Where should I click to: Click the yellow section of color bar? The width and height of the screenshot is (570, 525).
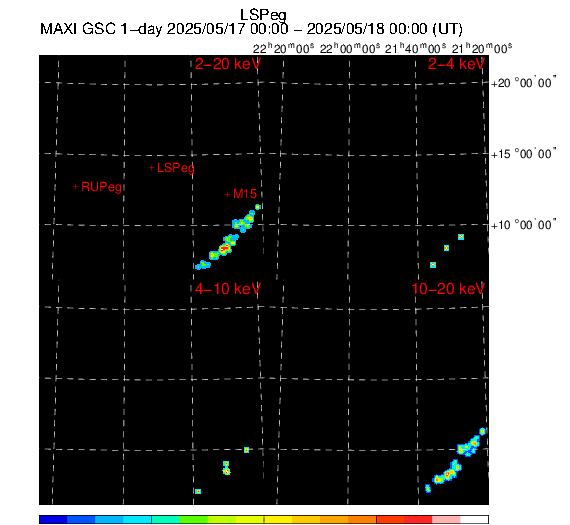[278, 520]
